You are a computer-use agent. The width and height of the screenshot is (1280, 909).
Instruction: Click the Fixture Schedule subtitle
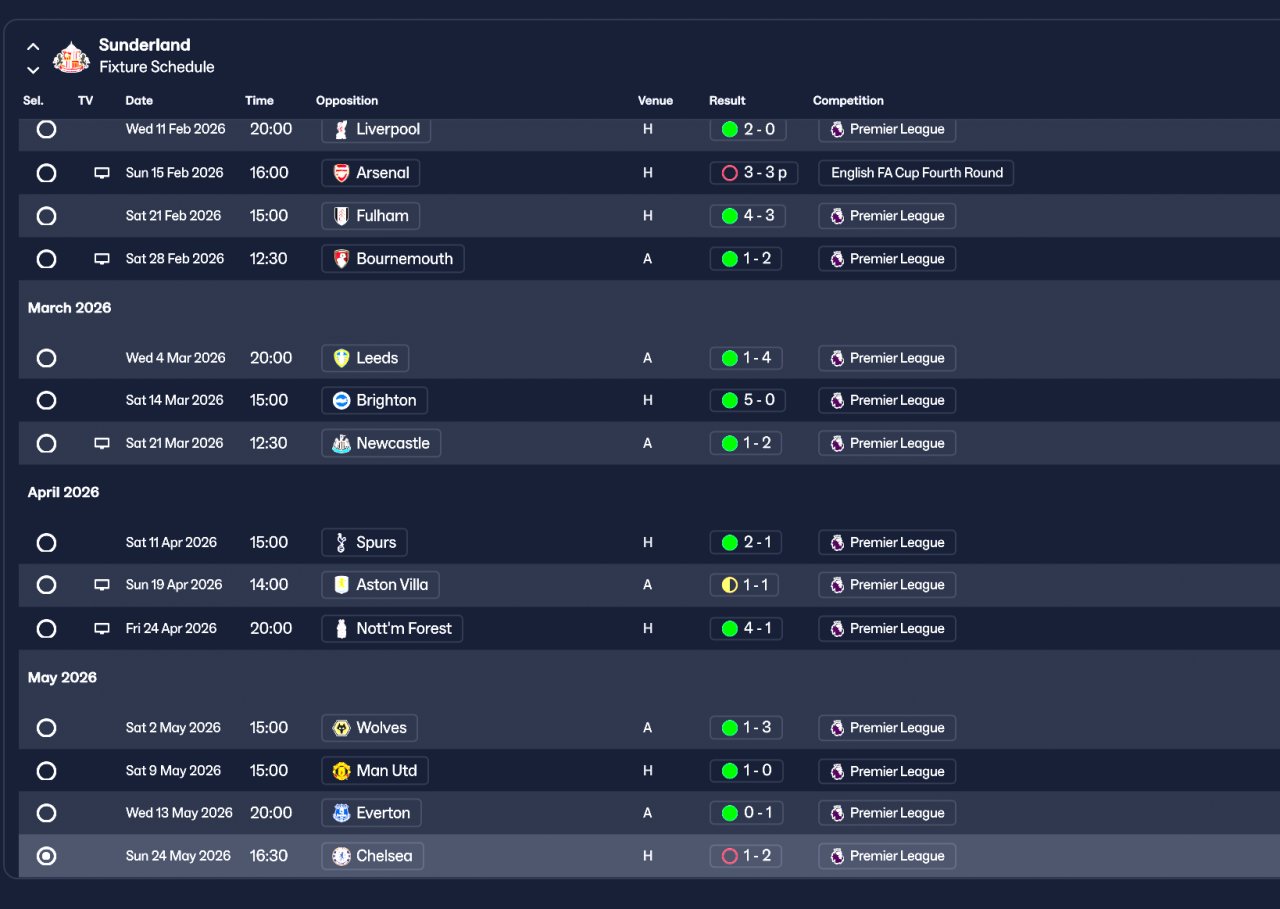tap(157, 67)
